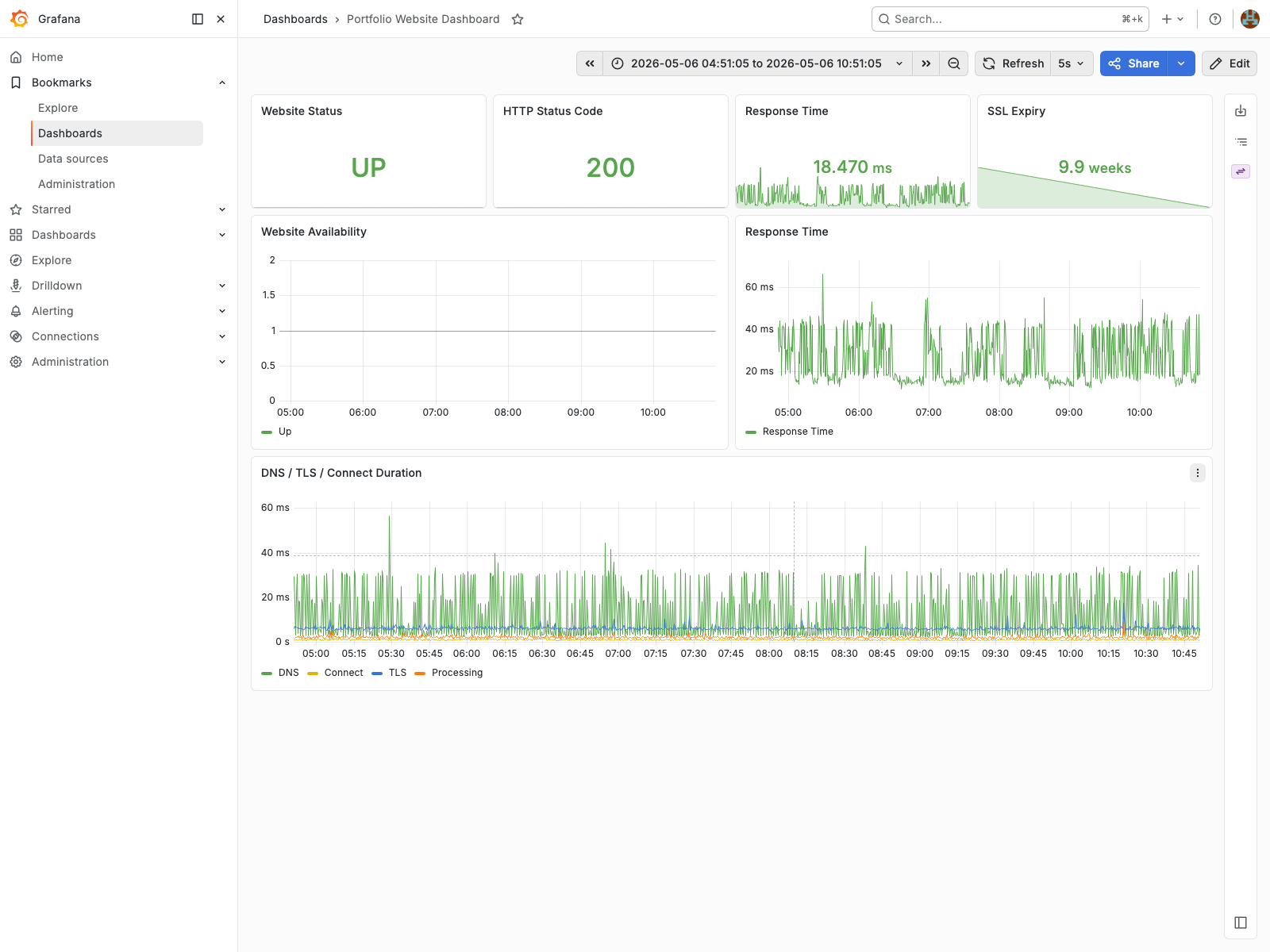The image size is (1270, 952).
Task: Click the HTTP Status Code 200 value
Action: [x=610, y=168]
